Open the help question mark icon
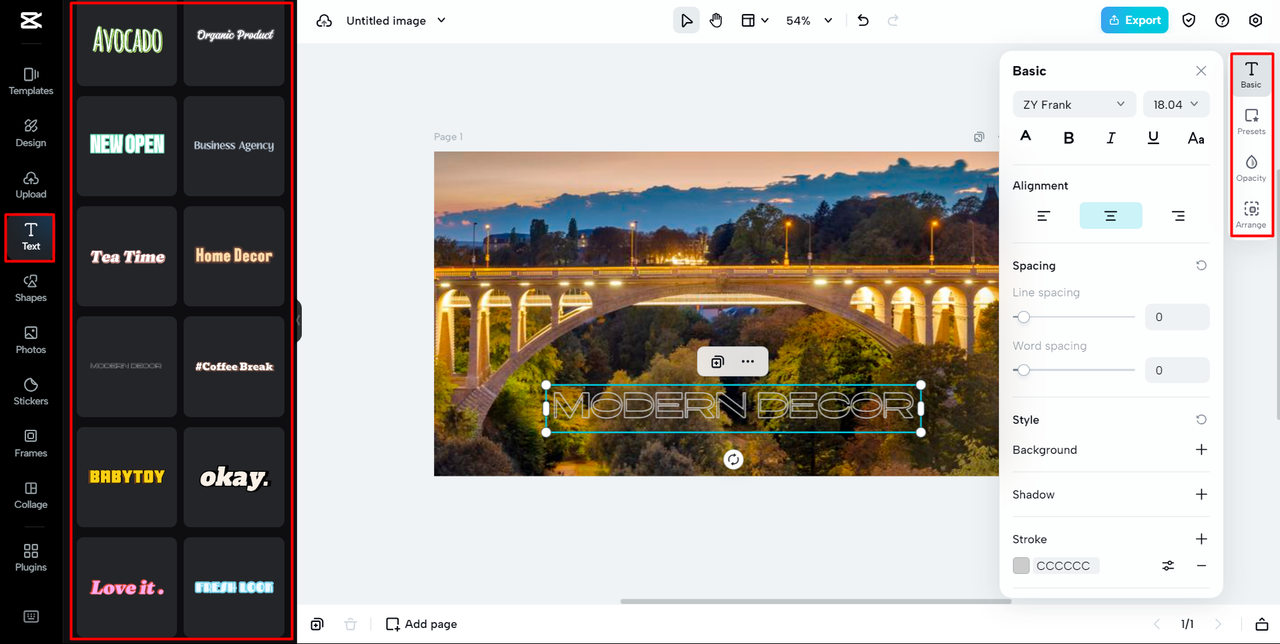The width and height of the screenshot is (1280, 644). click(x=1222, y=20)
